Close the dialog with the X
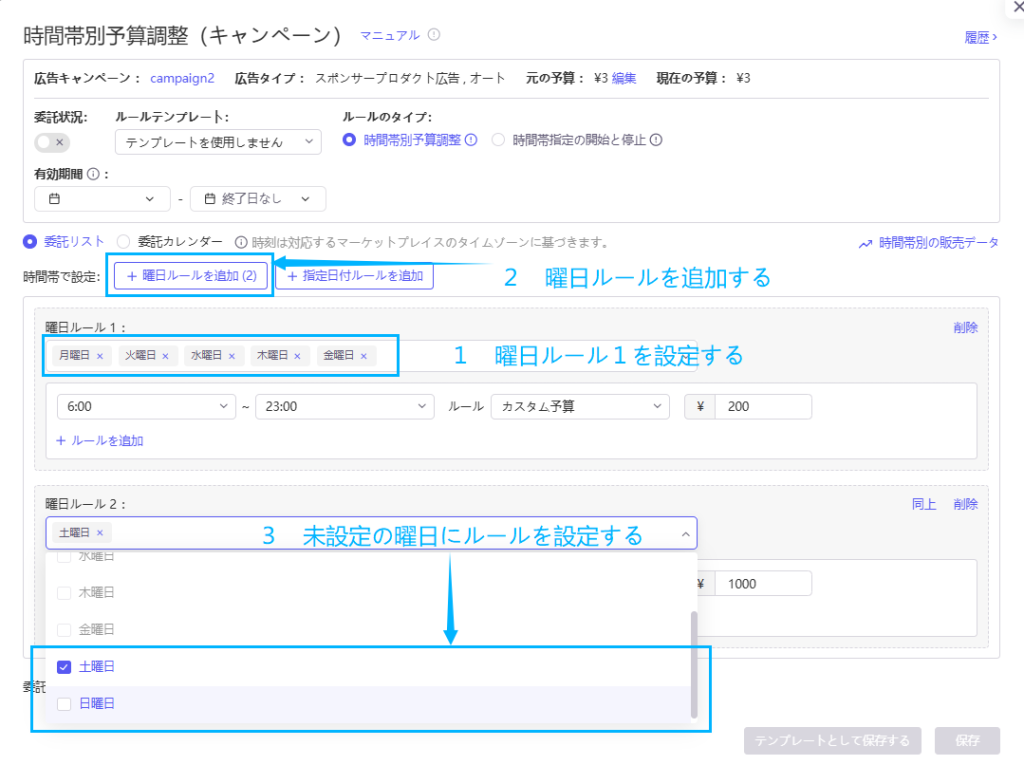 pyautogui.click(x=1017, y=7)
